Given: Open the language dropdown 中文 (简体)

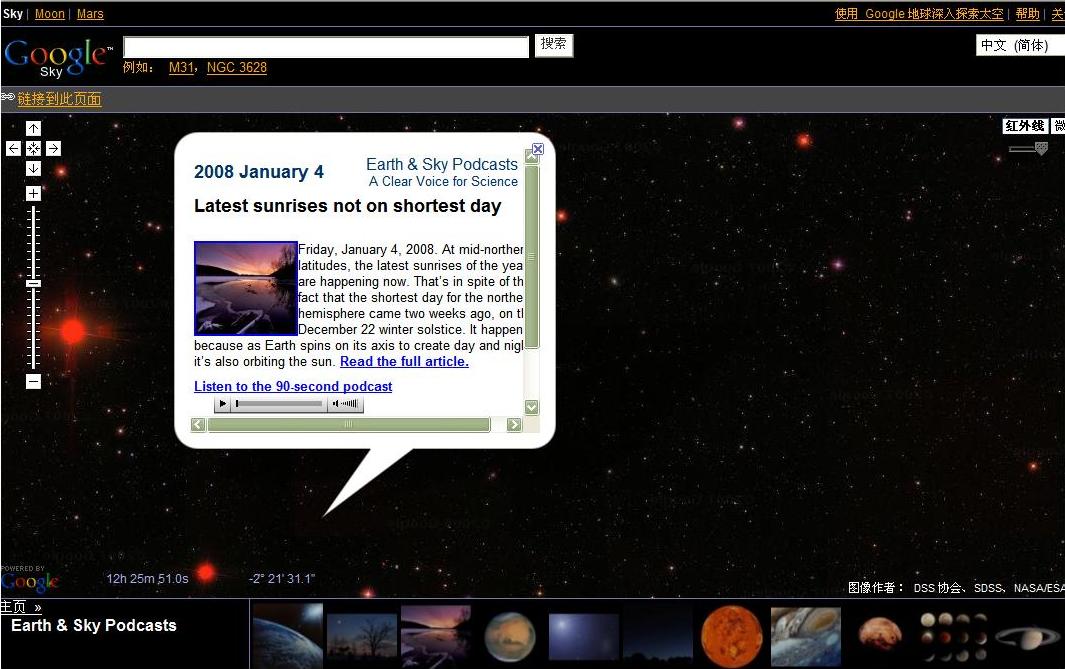Looking at the screenshot, I should (1019, 46).
